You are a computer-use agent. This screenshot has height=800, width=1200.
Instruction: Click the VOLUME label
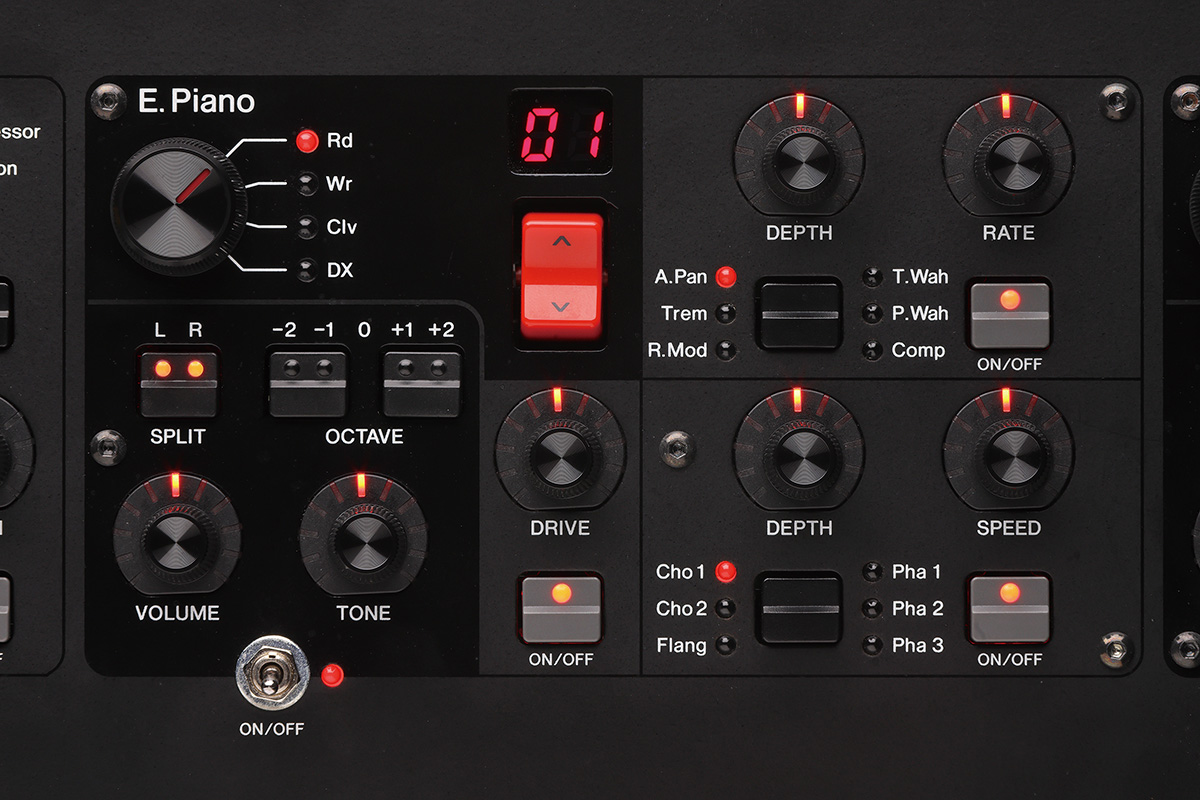(x=177, y=613)
